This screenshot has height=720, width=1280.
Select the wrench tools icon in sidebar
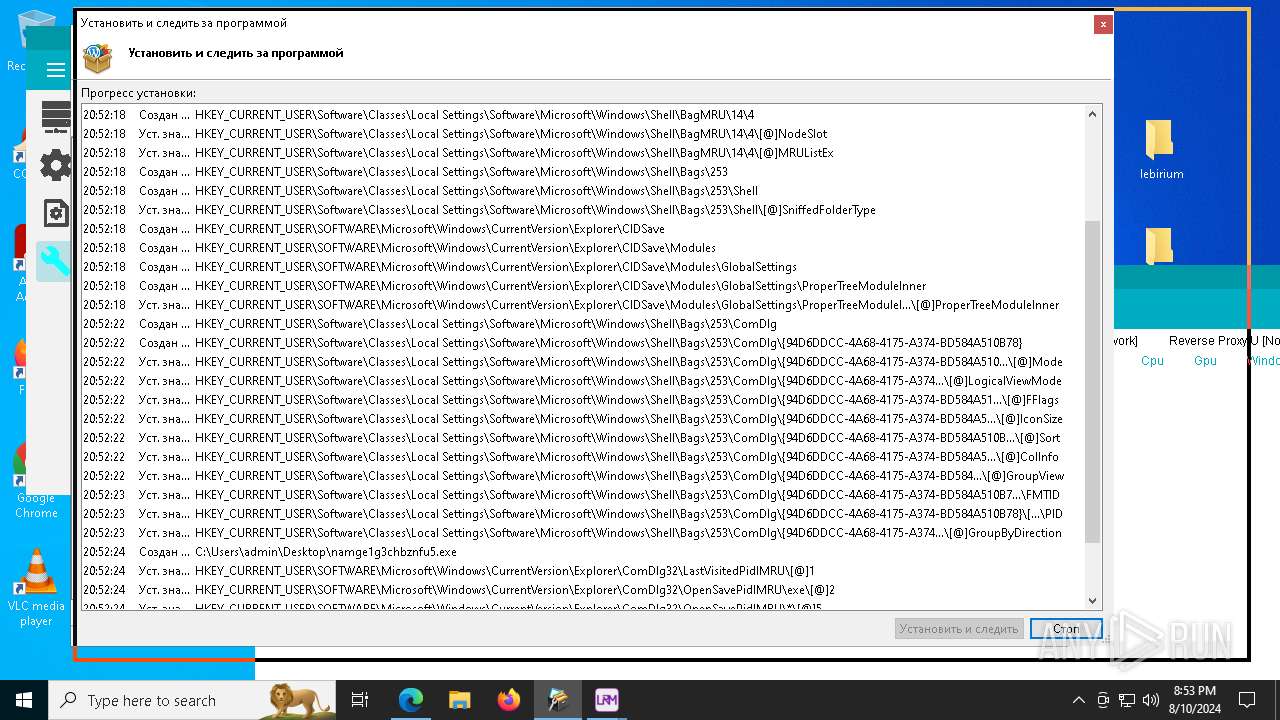[x=54, y=261]
